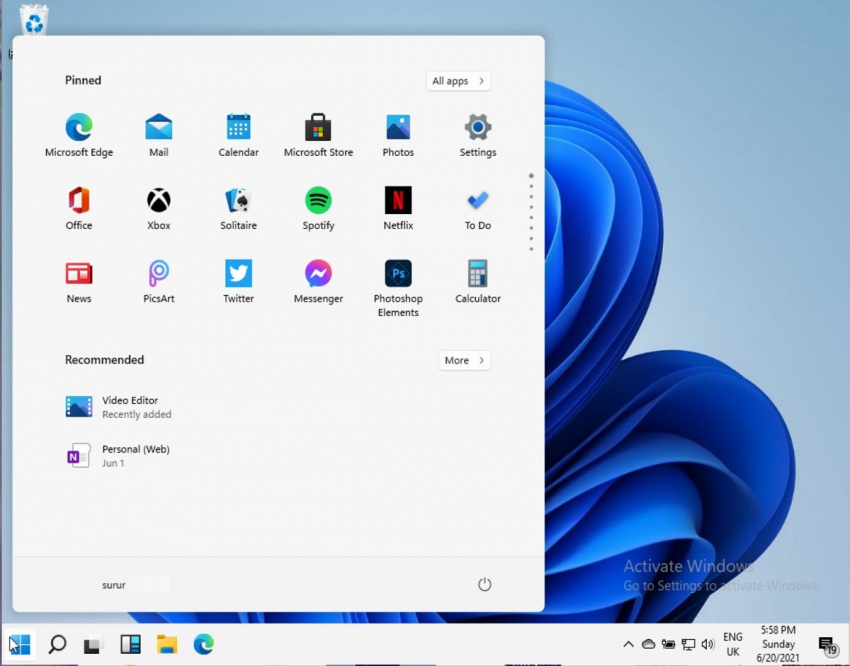Launch the Messenger app
This screenshot has height=666, width=850.
click(318, 274)
